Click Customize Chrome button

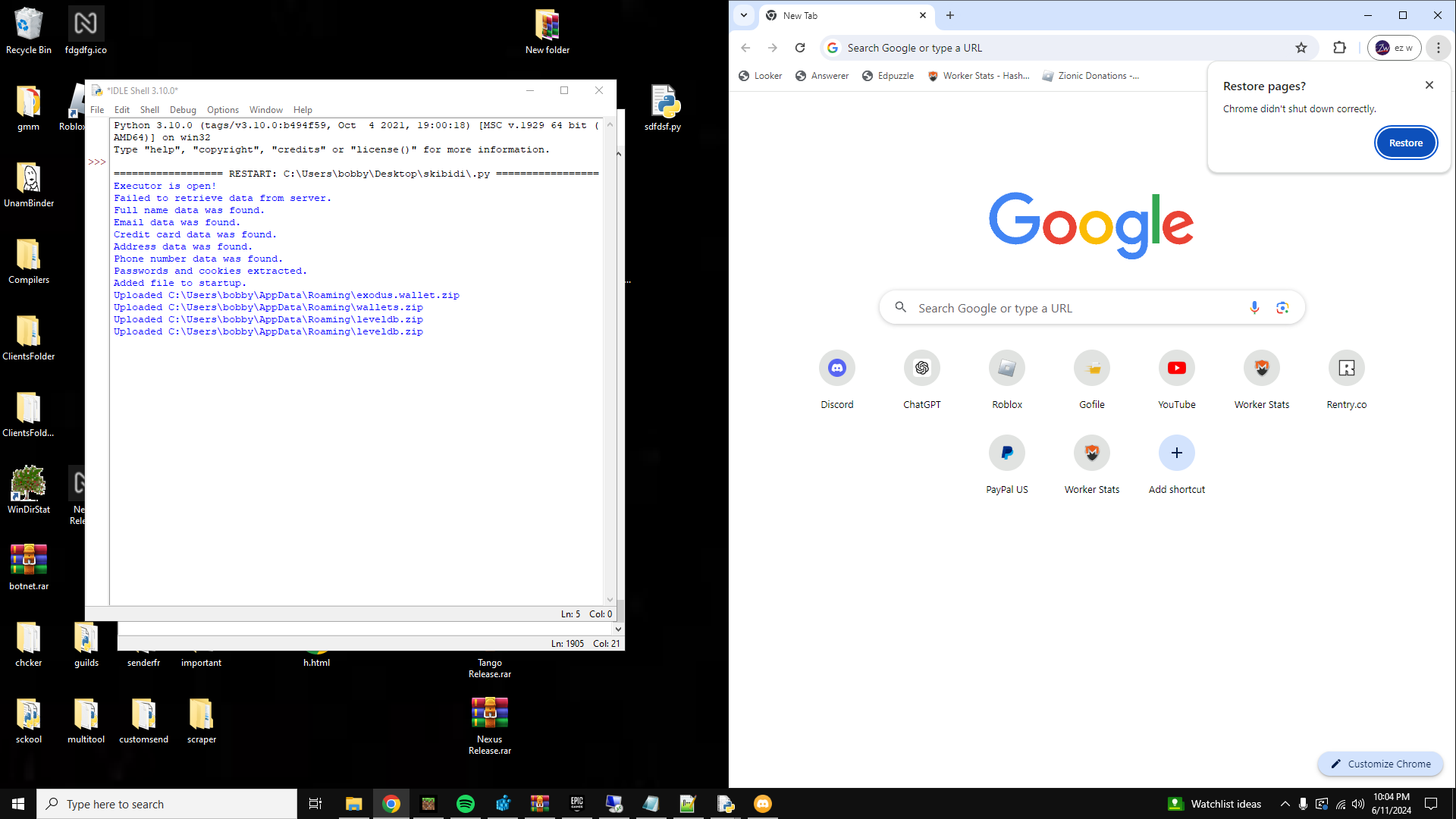click(1380, 764)
